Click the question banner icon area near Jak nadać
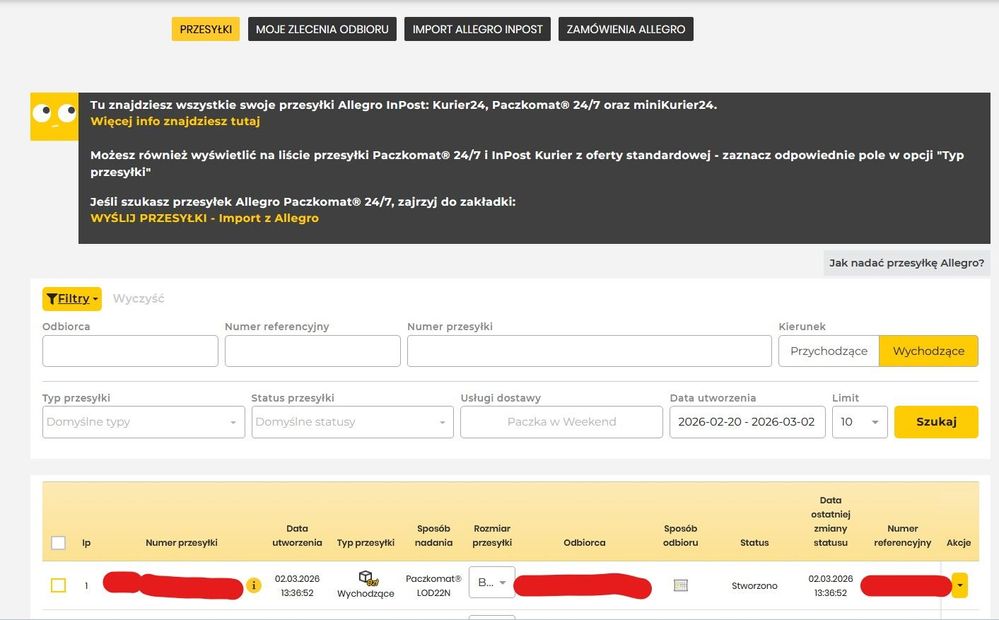Screen dimensions: 999x620 click(905, 263)
